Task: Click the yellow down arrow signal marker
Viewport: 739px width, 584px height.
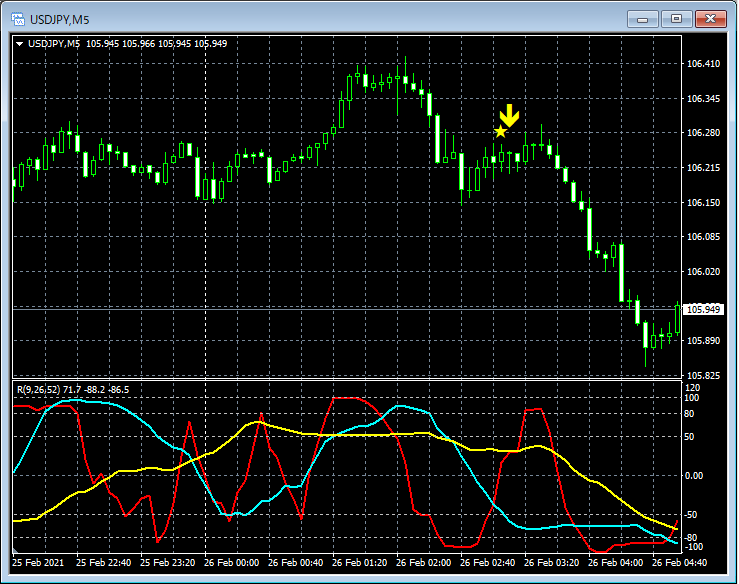Action: tap(509, 115)
